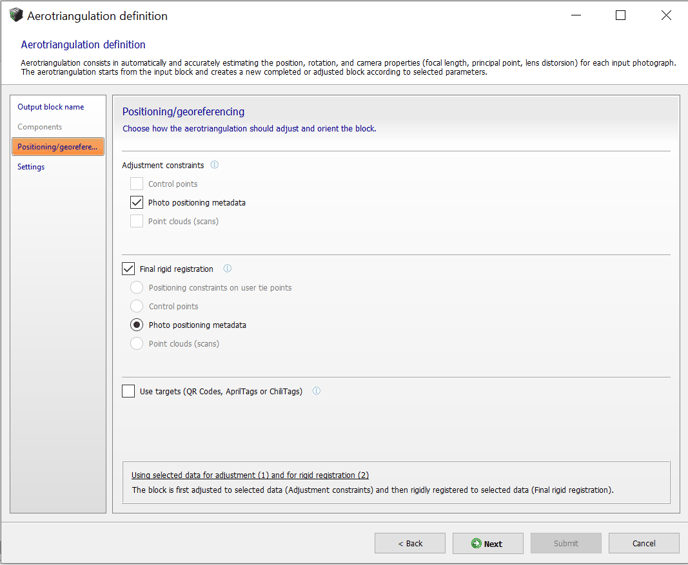Click the info icon beside Adjustment constraints
Screen dimensions: 688x565
pos(215,165)
